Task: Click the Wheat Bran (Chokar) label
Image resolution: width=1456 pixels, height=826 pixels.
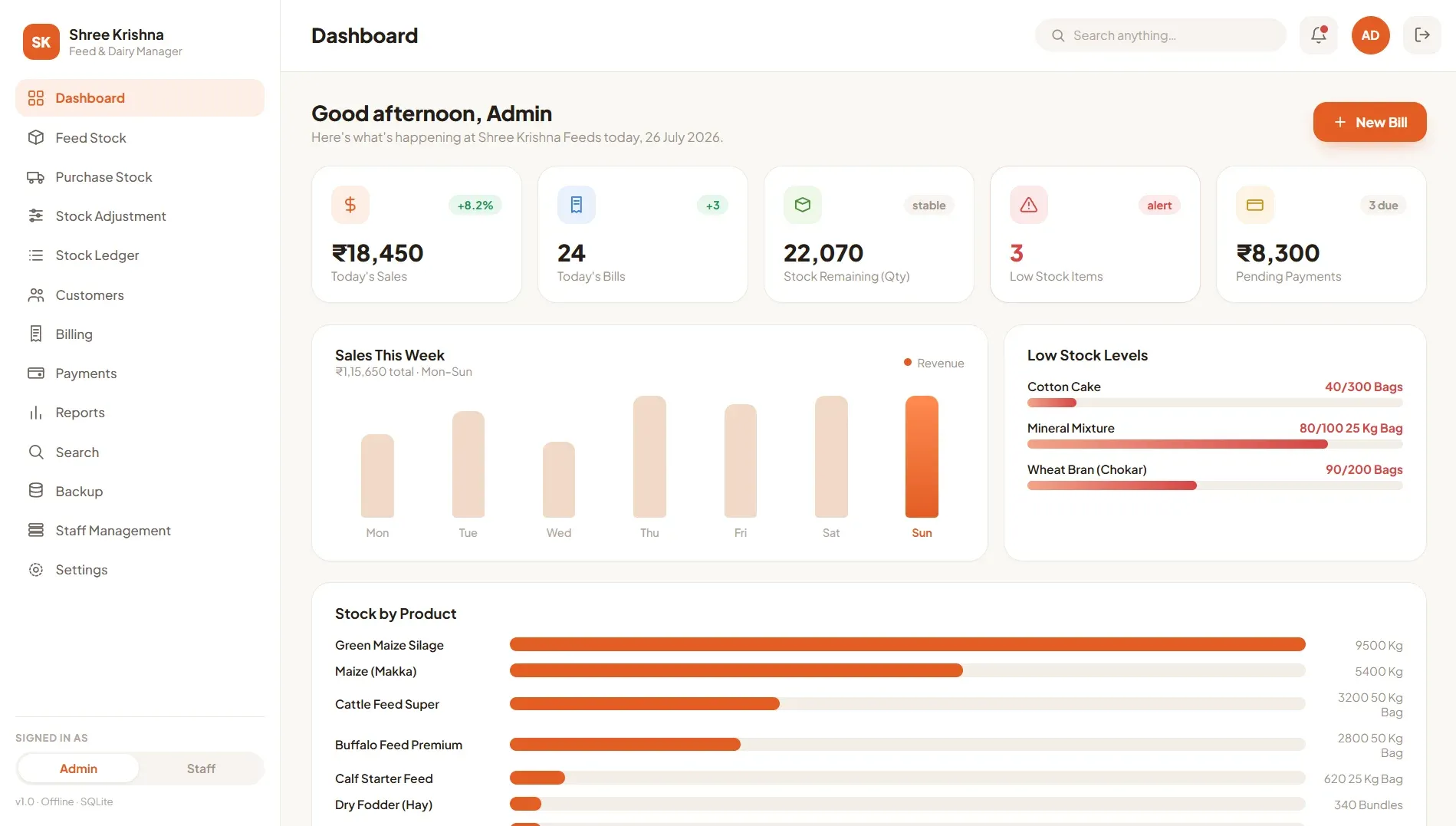Action: tap(1087, 469)
